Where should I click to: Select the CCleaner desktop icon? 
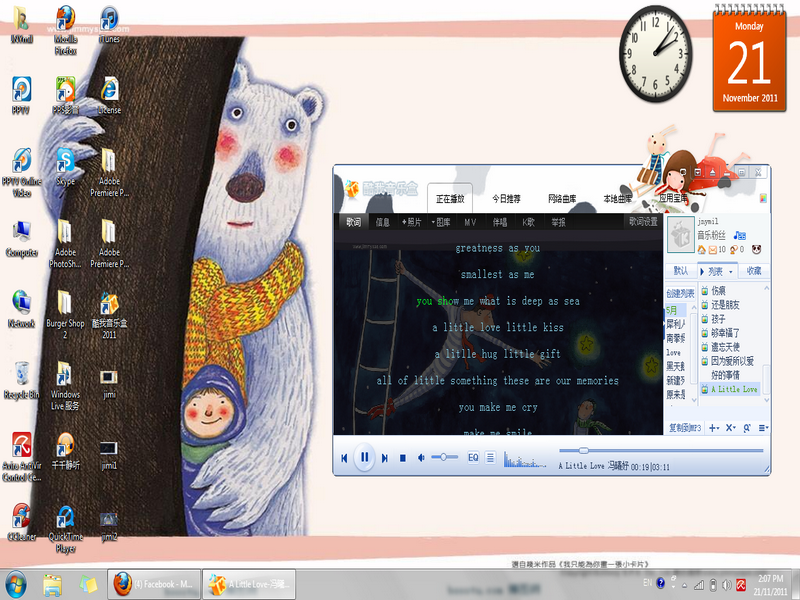pyautogui.click(x=21, y=522)
